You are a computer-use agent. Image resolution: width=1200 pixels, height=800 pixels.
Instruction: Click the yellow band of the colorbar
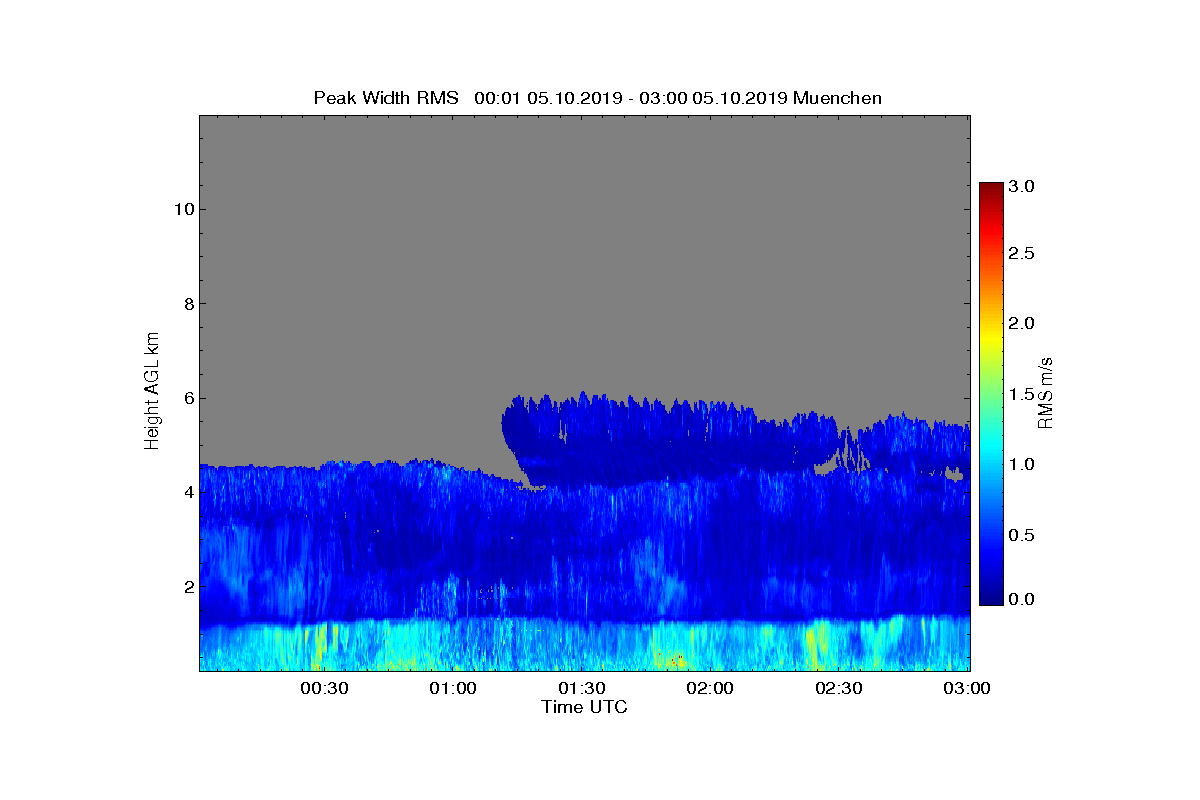(991, 338)
